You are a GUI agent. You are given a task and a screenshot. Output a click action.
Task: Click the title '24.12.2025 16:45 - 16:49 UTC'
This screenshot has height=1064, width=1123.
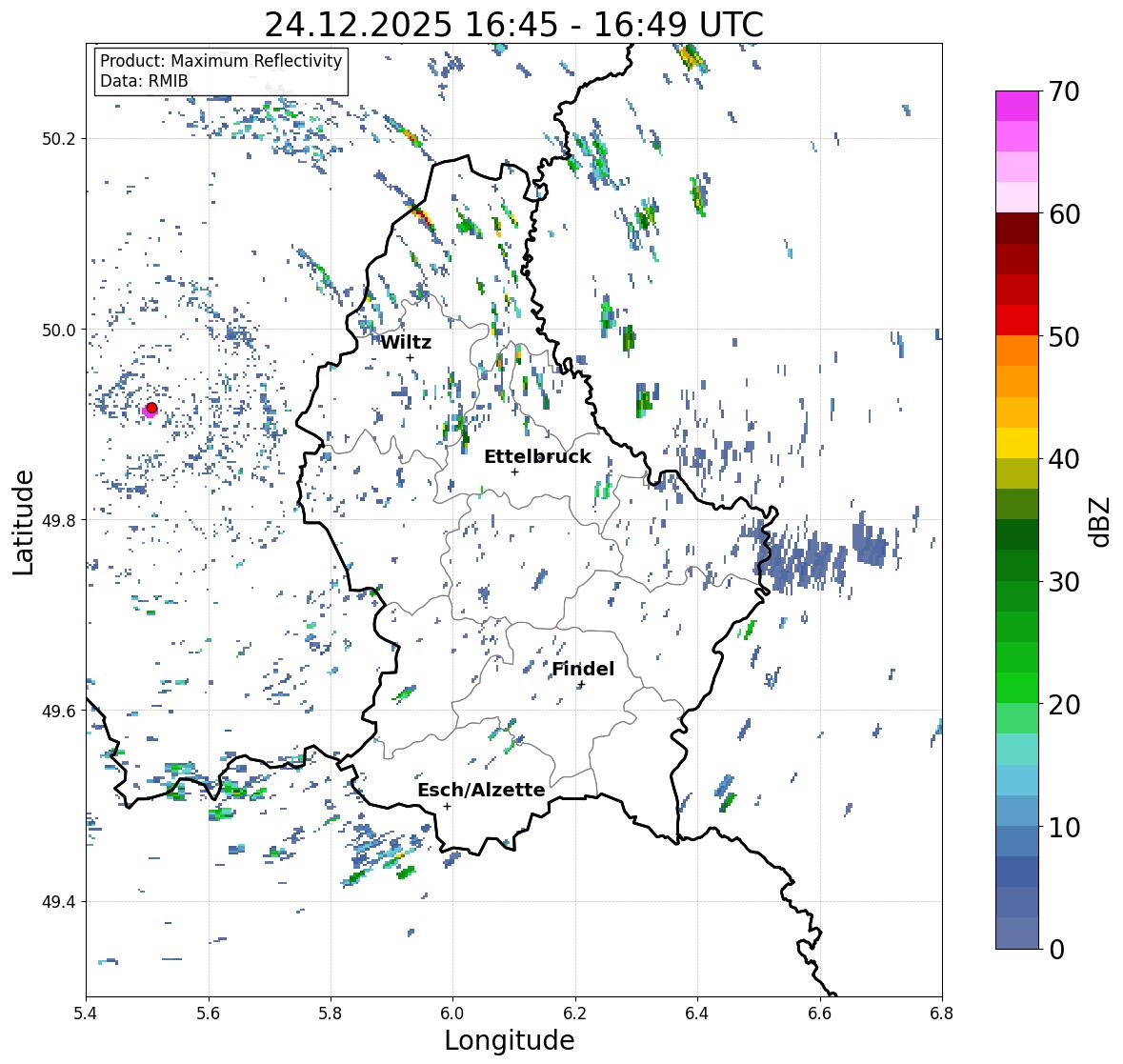click(x=513, y=25)
